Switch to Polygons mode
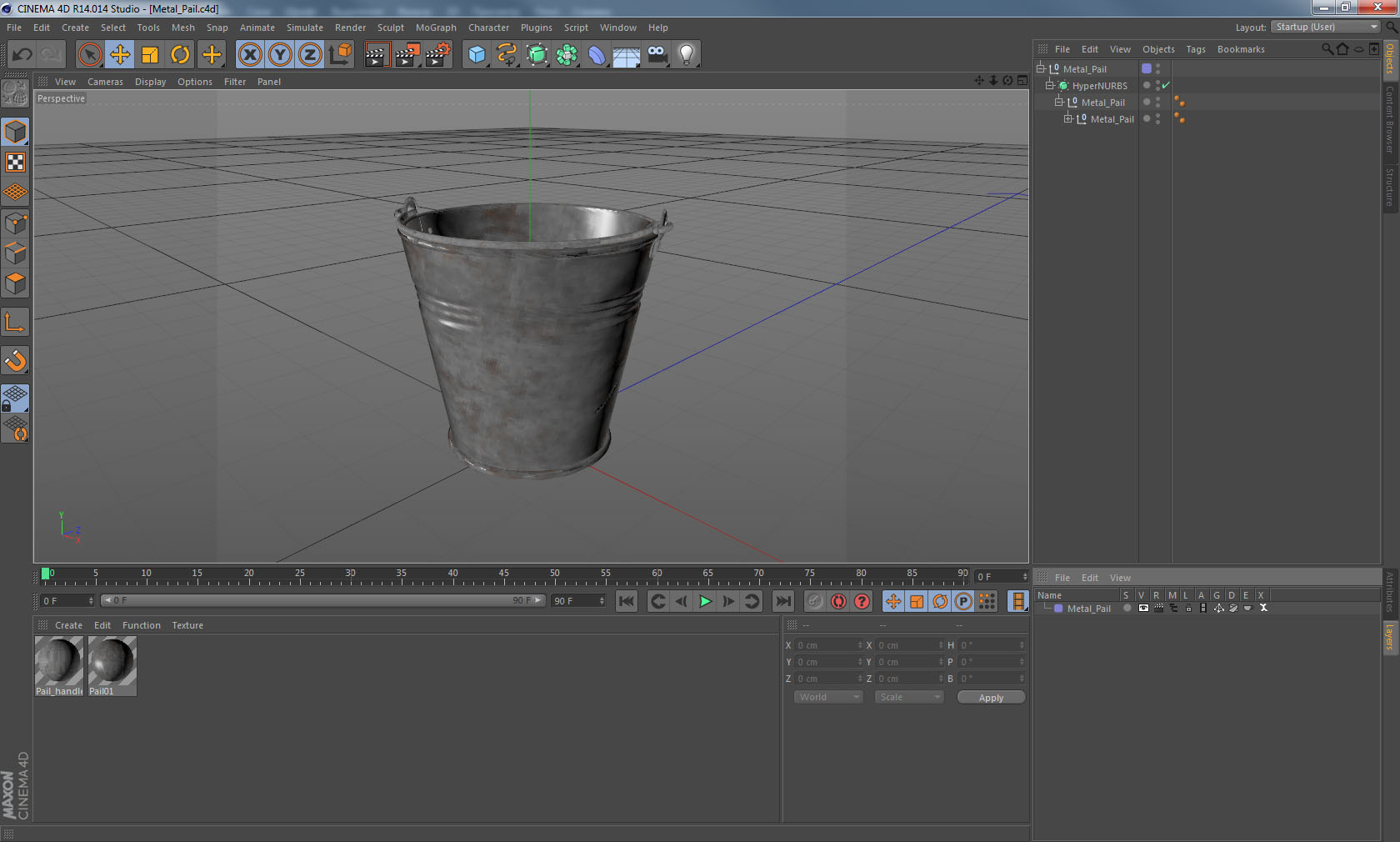 (x=16, y=283)
